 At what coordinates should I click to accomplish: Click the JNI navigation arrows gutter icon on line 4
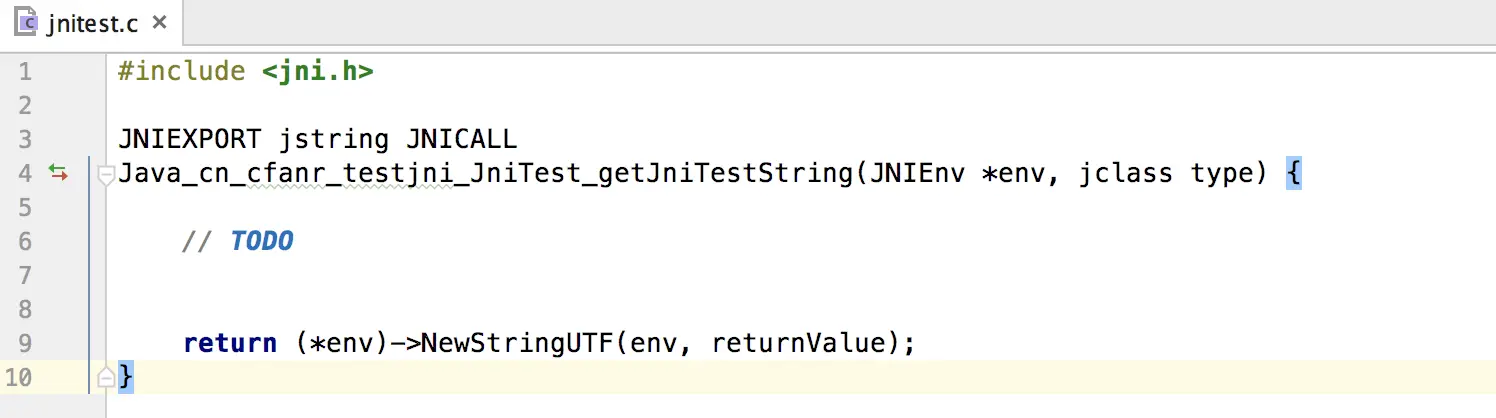[59, 174]
